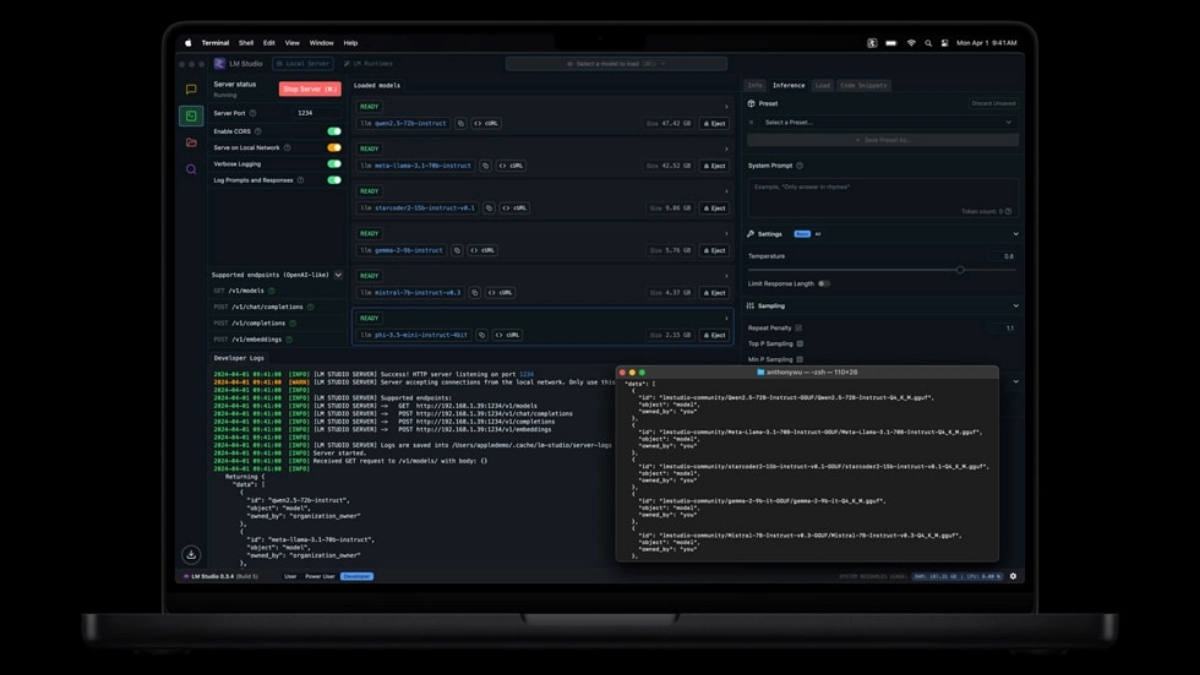The width and height of the screenshot is (1200, 675).
Task: Disable the Enable CORS toggle
Action: (333, 131)
